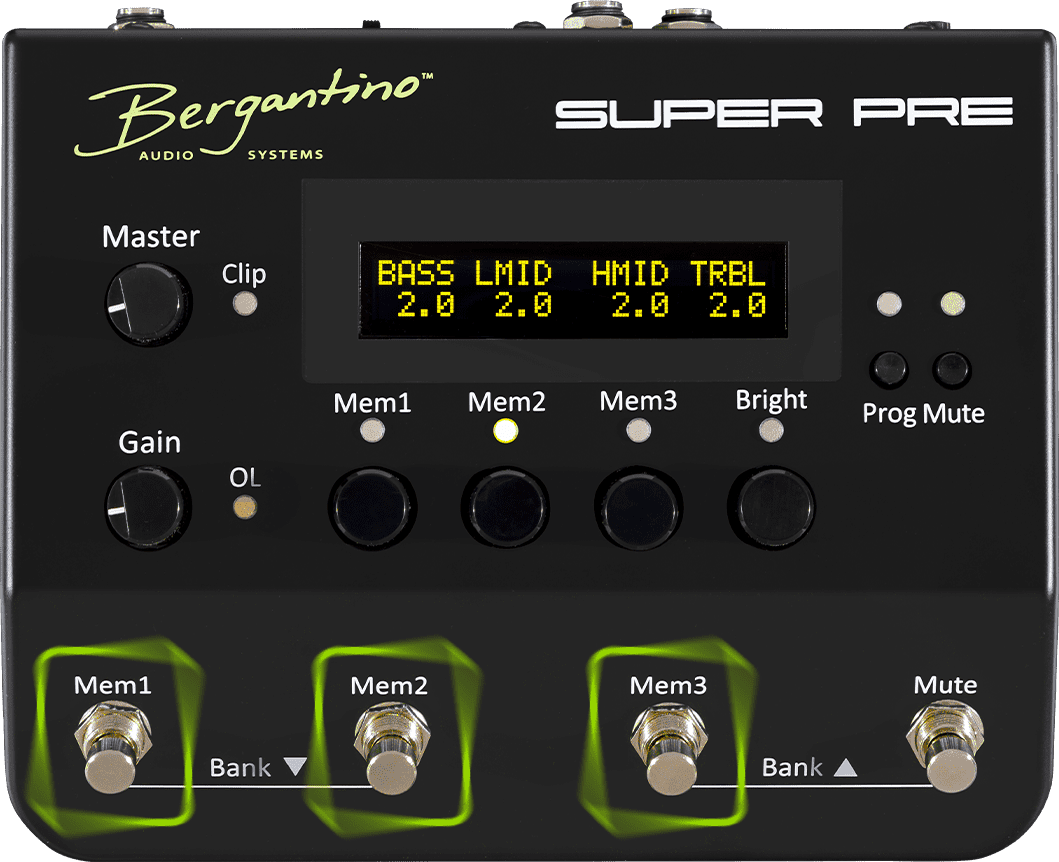Push the Mem1 panel button below display

coord(373,507)
